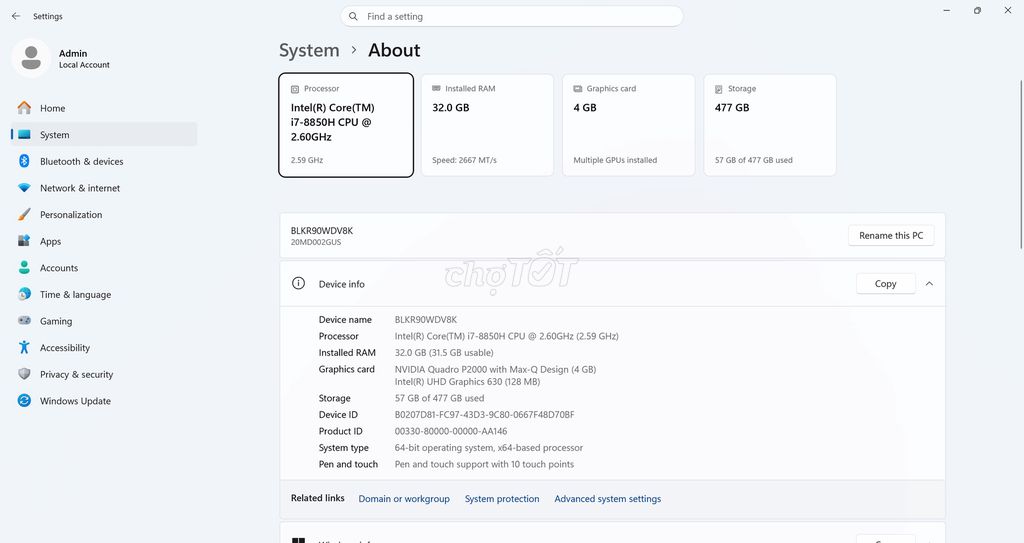Click the Accessibility figure icon
1024x543 pixels.
(x=24, y=347)
